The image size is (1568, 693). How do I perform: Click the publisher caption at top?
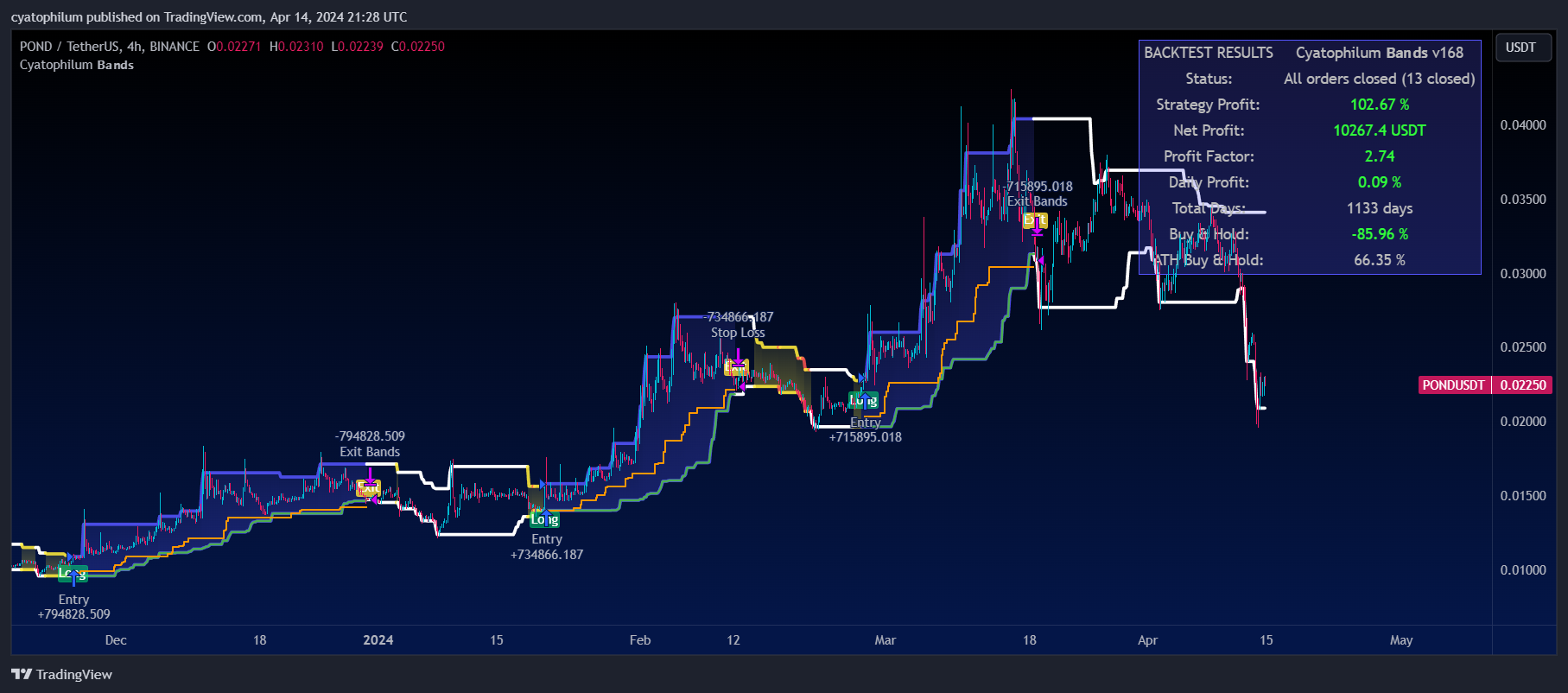click(209, 16)
